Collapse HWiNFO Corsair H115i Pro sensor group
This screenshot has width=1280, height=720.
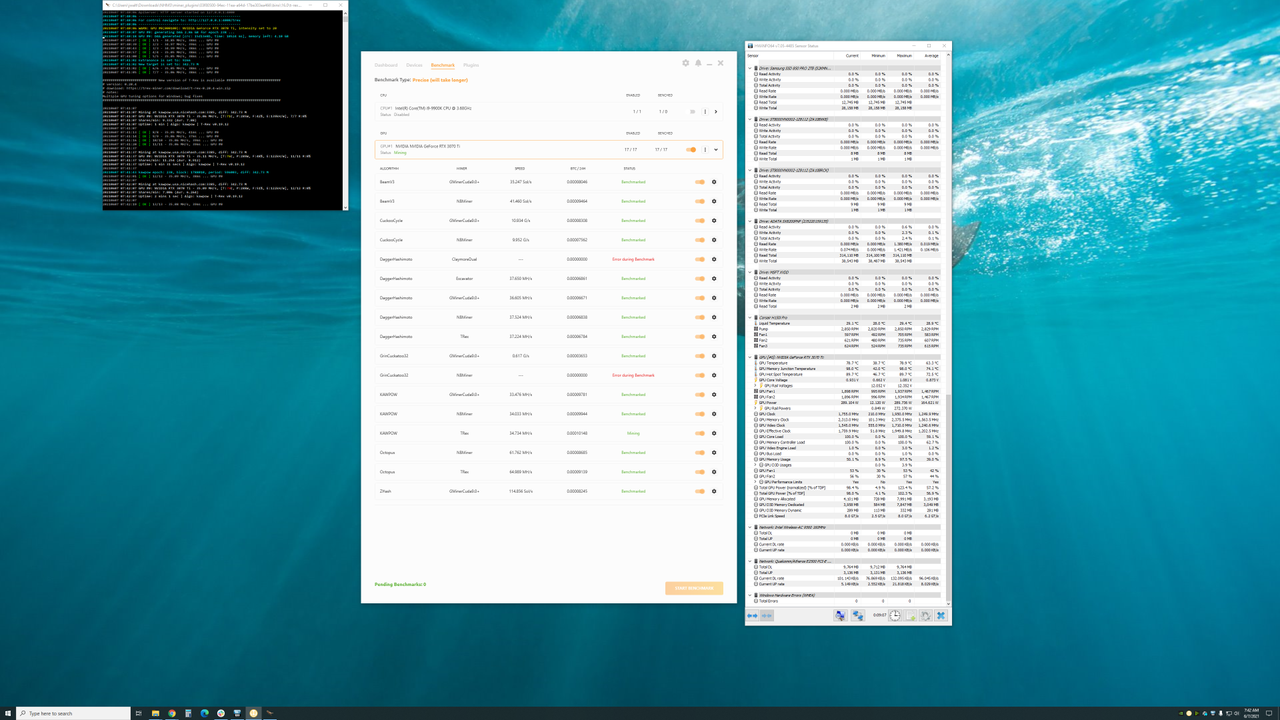click(751, 317)
